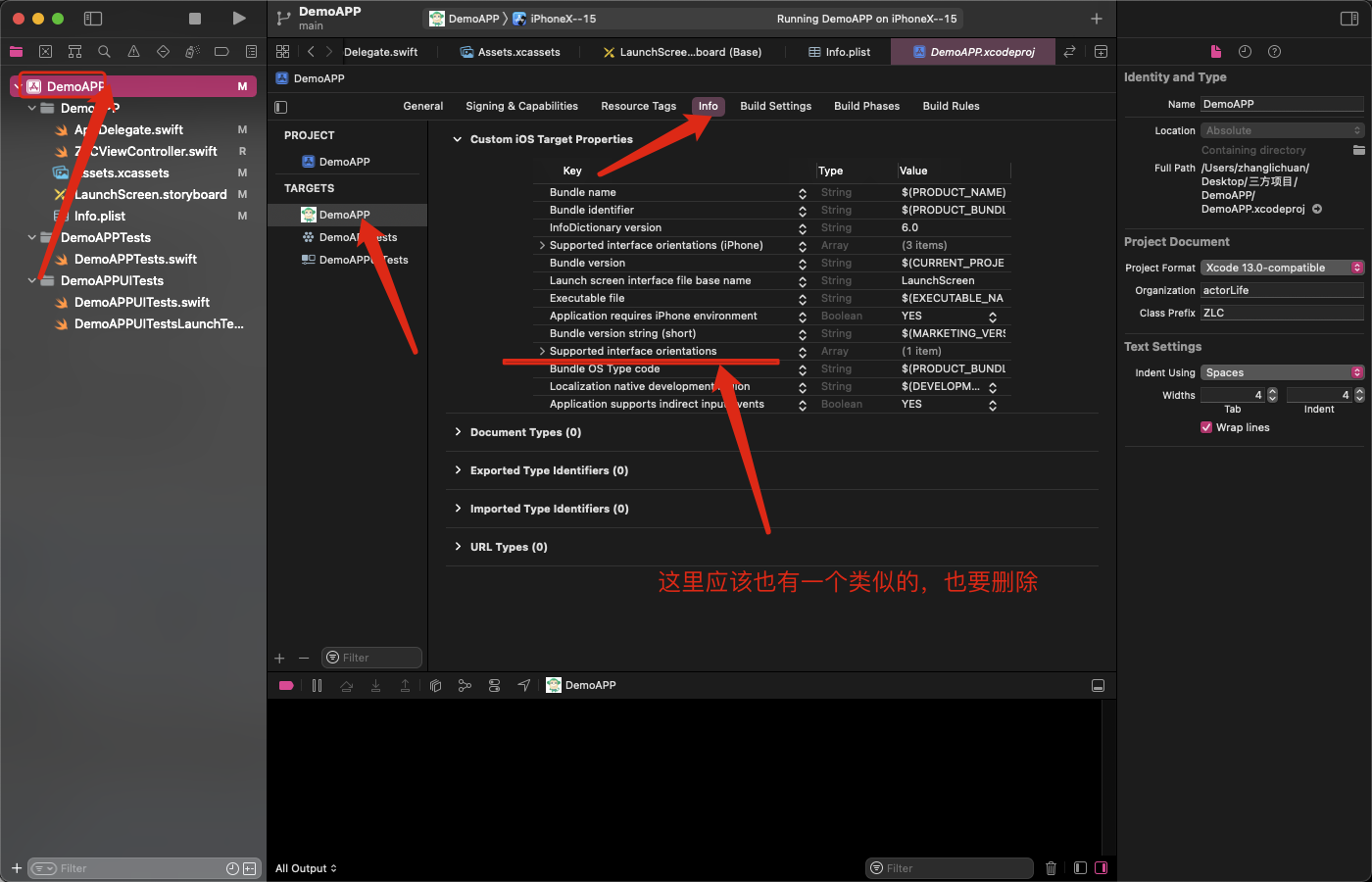Expand Supported interface orientations (iPhone) row
This screenshot has height=882, width=1372.
point(542,245)
